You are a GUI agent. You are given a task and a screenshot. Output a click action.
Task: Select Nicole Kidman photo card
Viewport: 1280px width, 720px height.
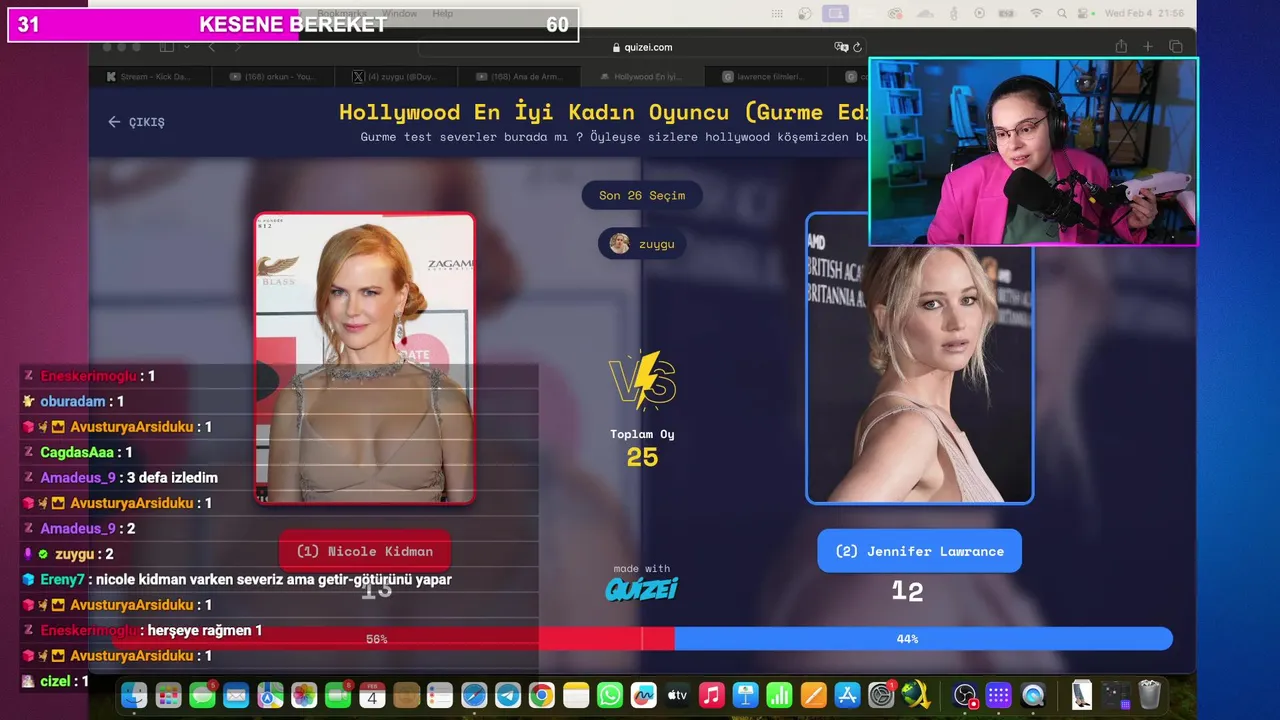pyautogui.click(x=365, y=358)
